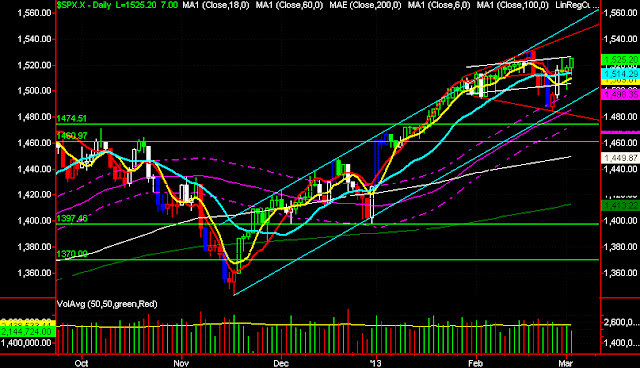The image size is (640, 368).
Task: Click 1,380.00 on the left price axis
Action: (x=34, y=247)
